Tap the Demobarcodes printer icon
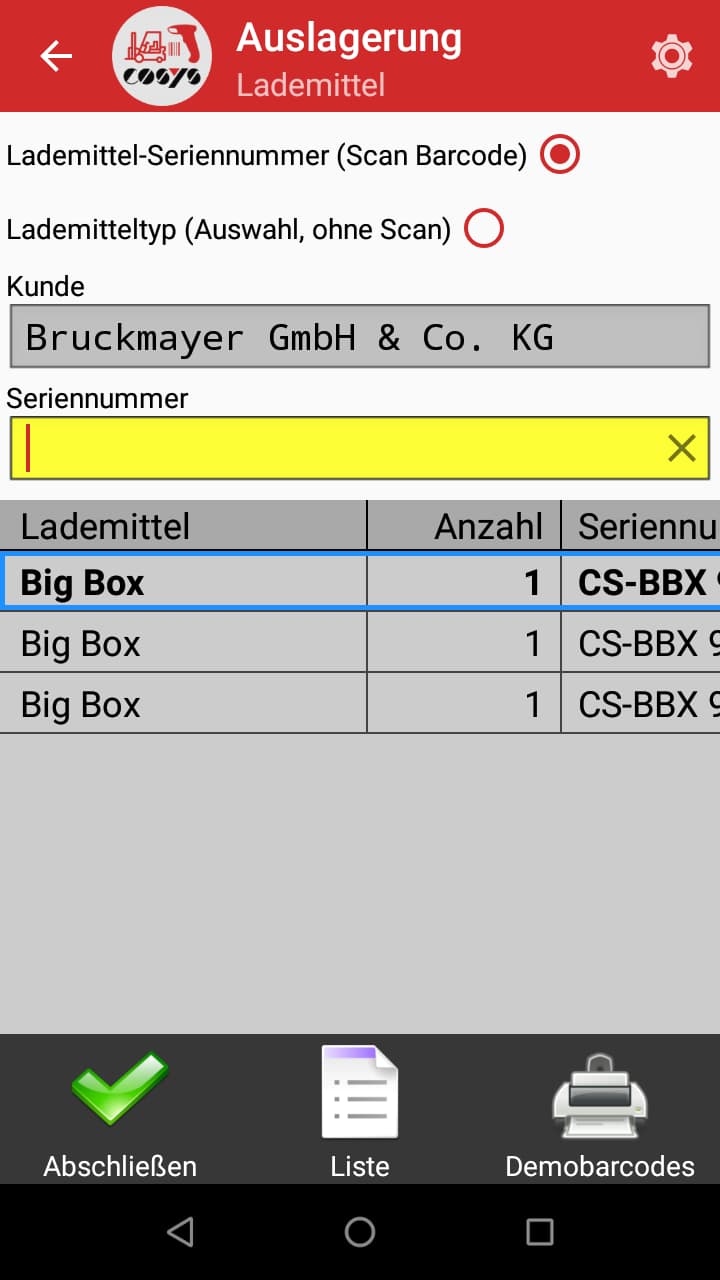 pyautogui.click(x=599, y=1090)
